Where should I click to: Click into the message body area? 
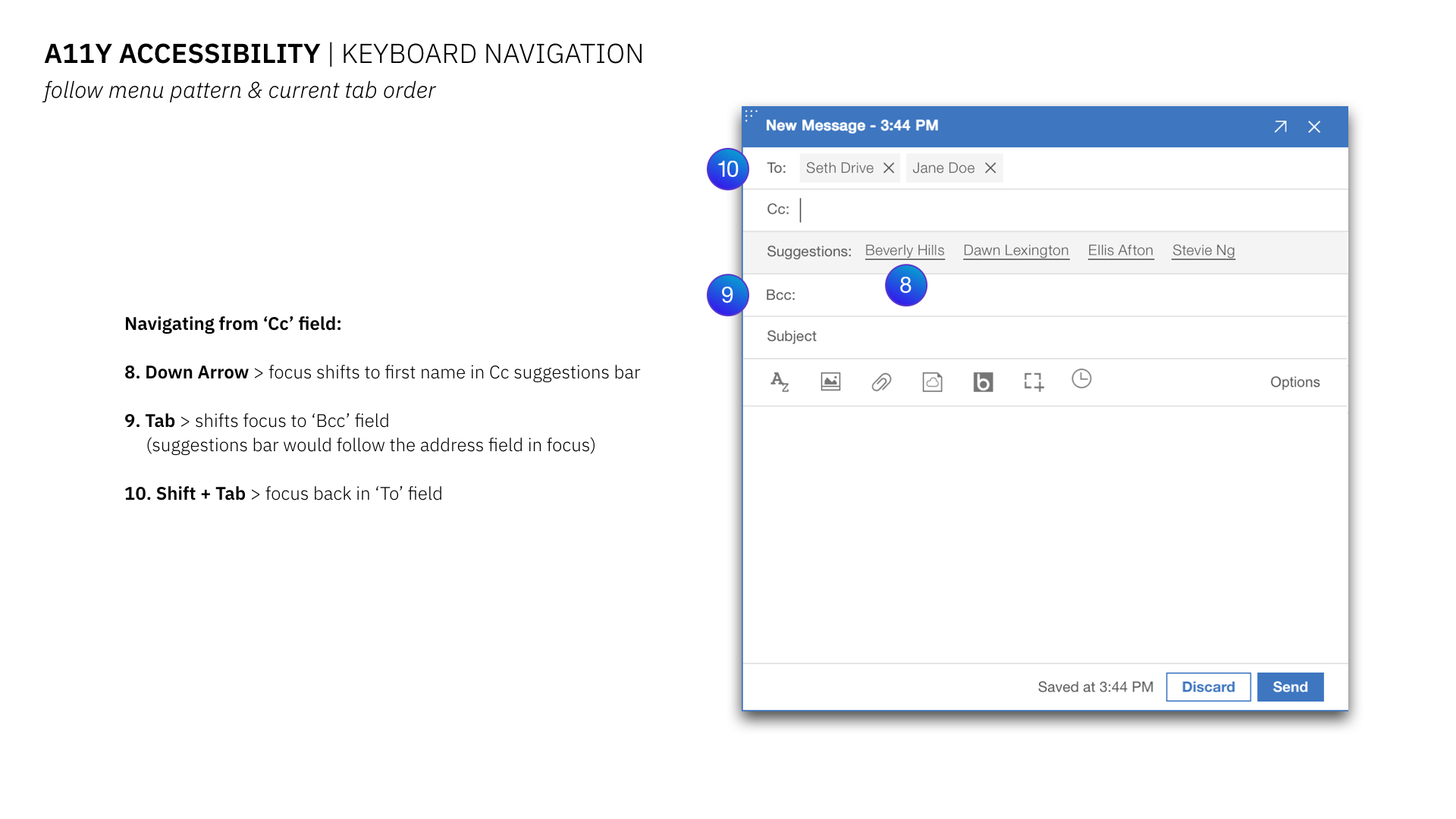coord(1045,535)
